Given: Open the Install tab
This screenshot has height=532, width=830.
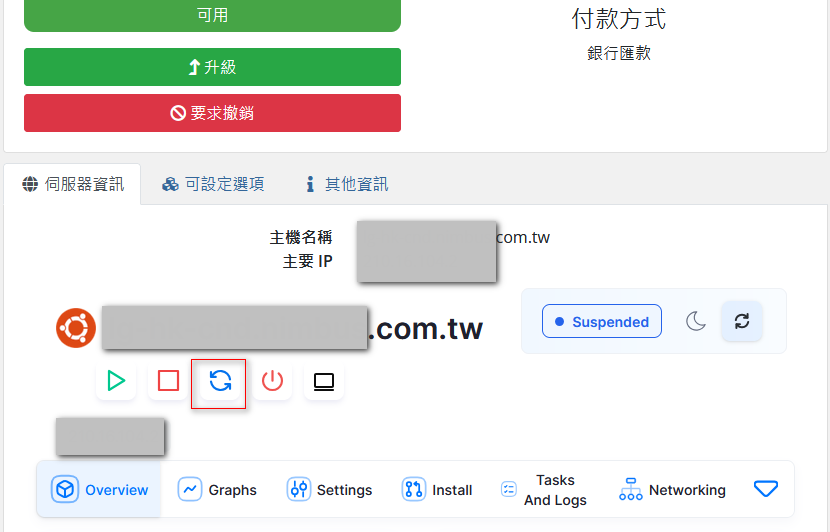Looking at the screenshot, I should [437, 489].
